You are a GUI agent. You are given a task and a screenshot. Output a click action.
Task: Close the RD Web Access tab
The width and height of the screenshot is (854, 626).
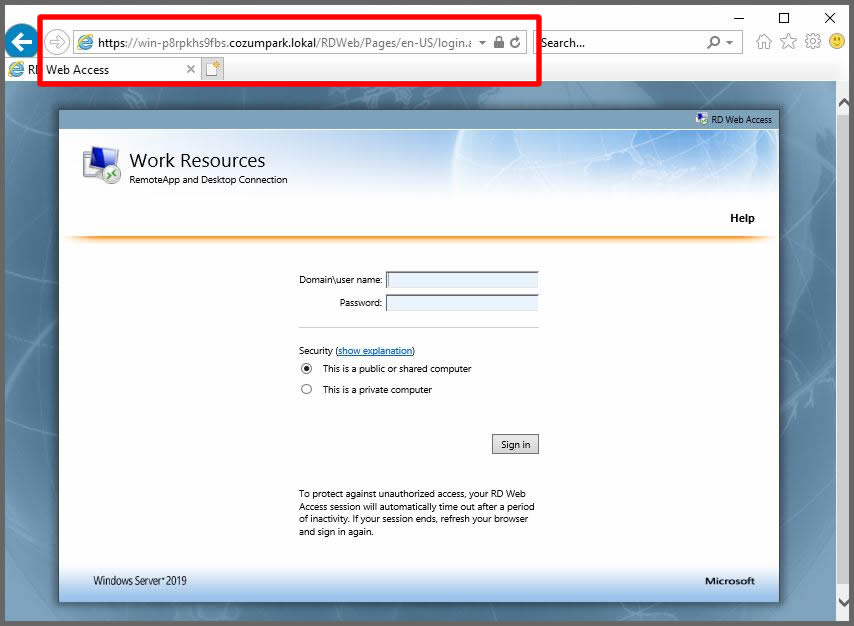point(191,69)
